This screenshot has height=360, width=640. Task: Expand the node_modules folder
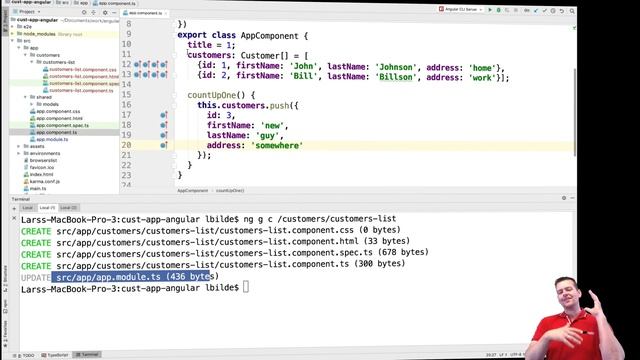pyautogui.click(x=13, y=34)
